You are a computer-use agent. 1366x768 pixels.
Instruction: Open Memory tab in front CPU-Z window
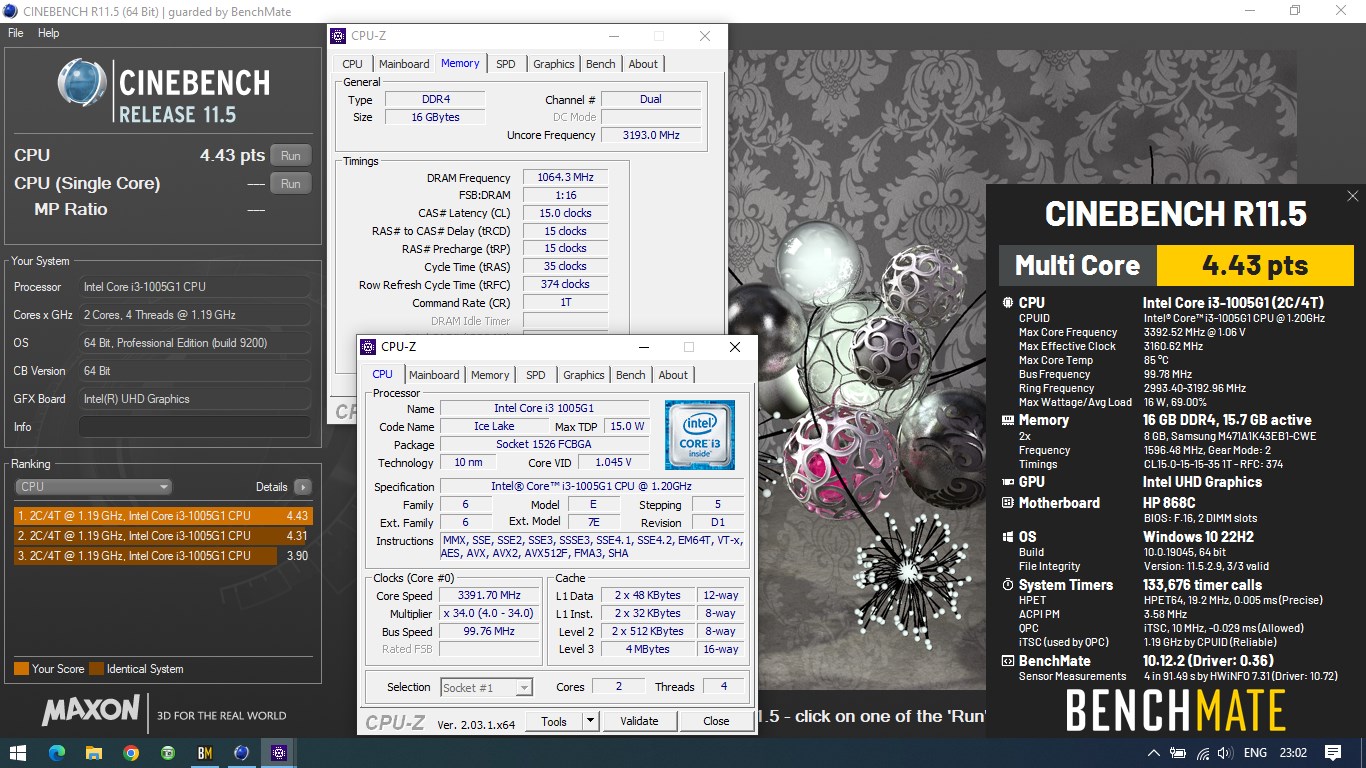click(x=490, y=375)
